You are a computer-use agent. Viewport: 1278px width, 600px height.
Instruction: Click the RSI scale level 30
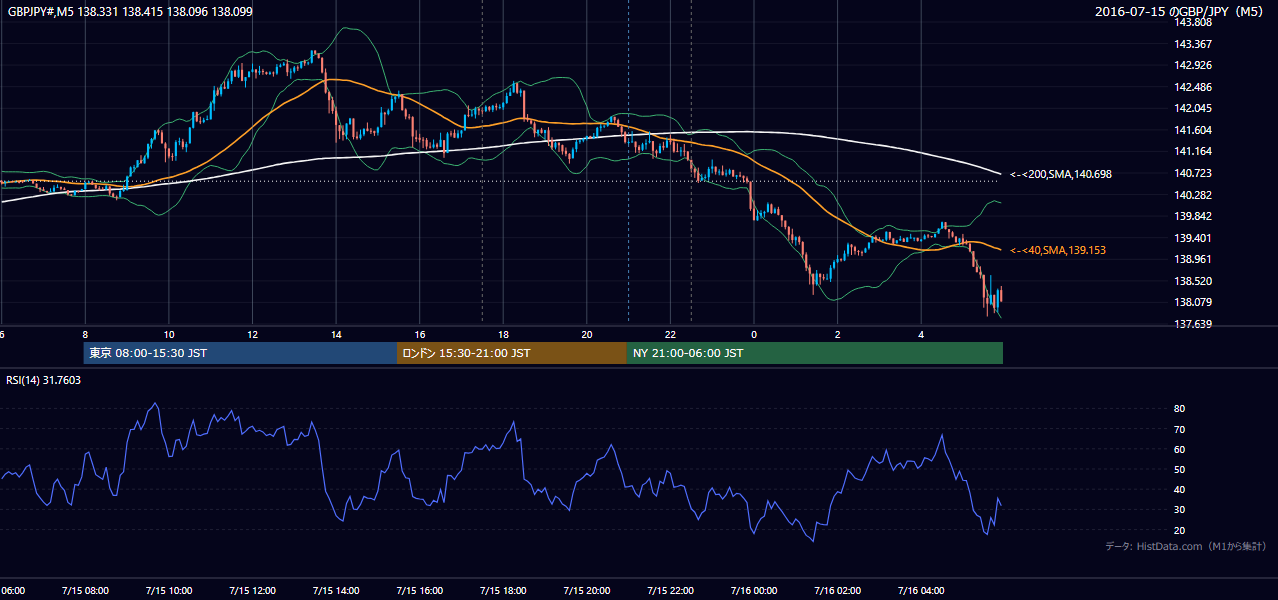click(x=1179, y=510)
